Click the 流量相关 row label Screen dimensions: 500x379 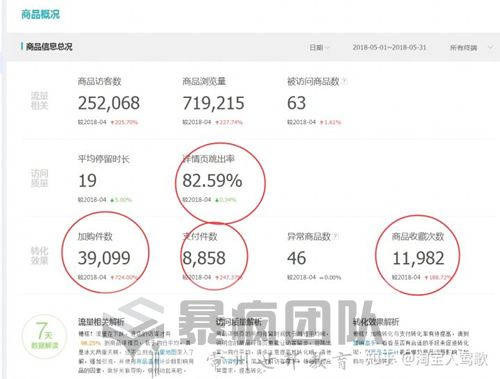click(39, 101)
